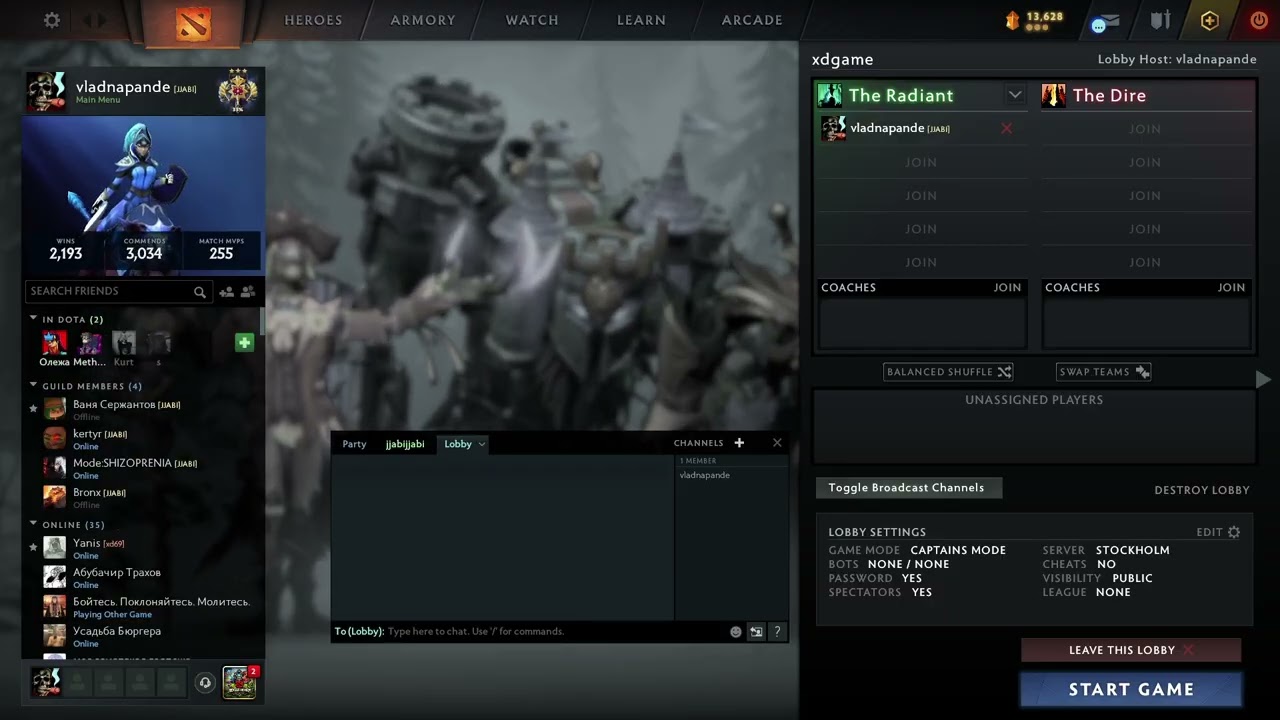Click Destroy Lobby
The width and height of the screenshot is (1280, 720).
1202,490
